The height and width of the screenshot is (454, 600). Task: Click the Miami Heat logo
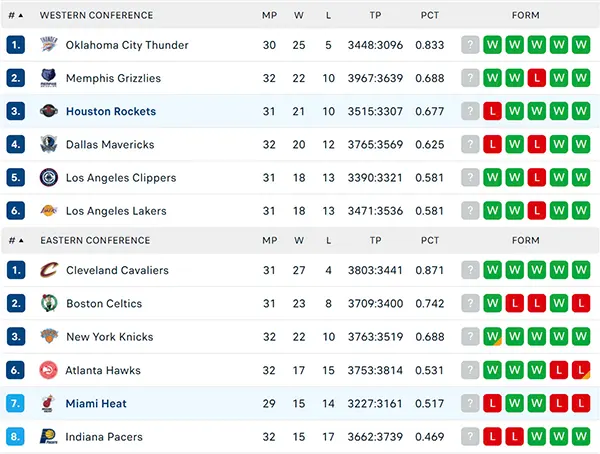[x=48, y=403]
